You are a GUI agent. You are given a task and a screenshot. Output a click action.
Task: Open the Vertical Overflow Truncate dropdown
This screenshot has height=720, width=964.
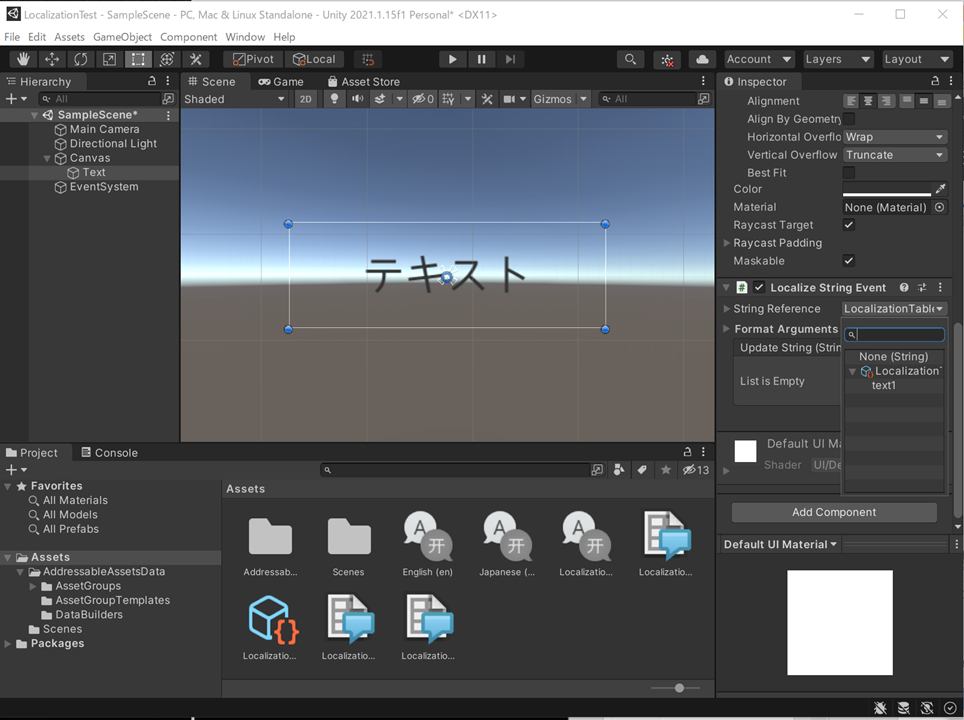coord(893,154)
